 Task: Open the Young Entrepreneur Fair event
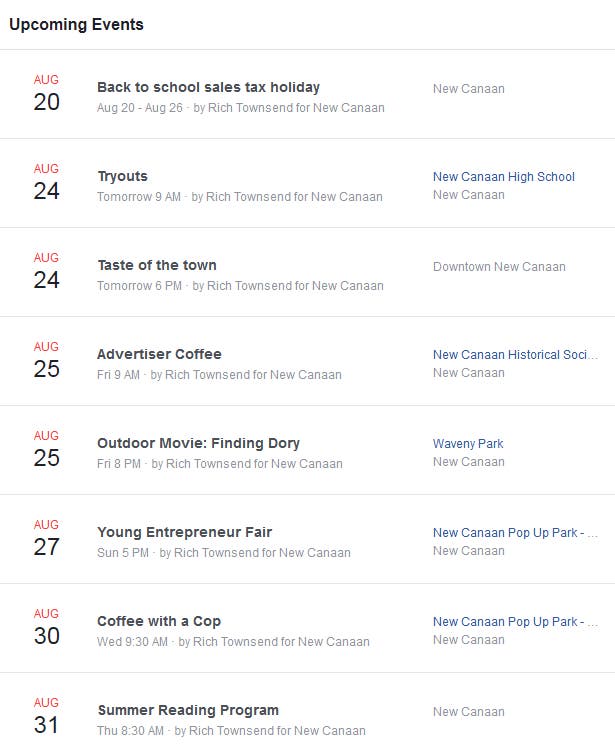[184, 532]
